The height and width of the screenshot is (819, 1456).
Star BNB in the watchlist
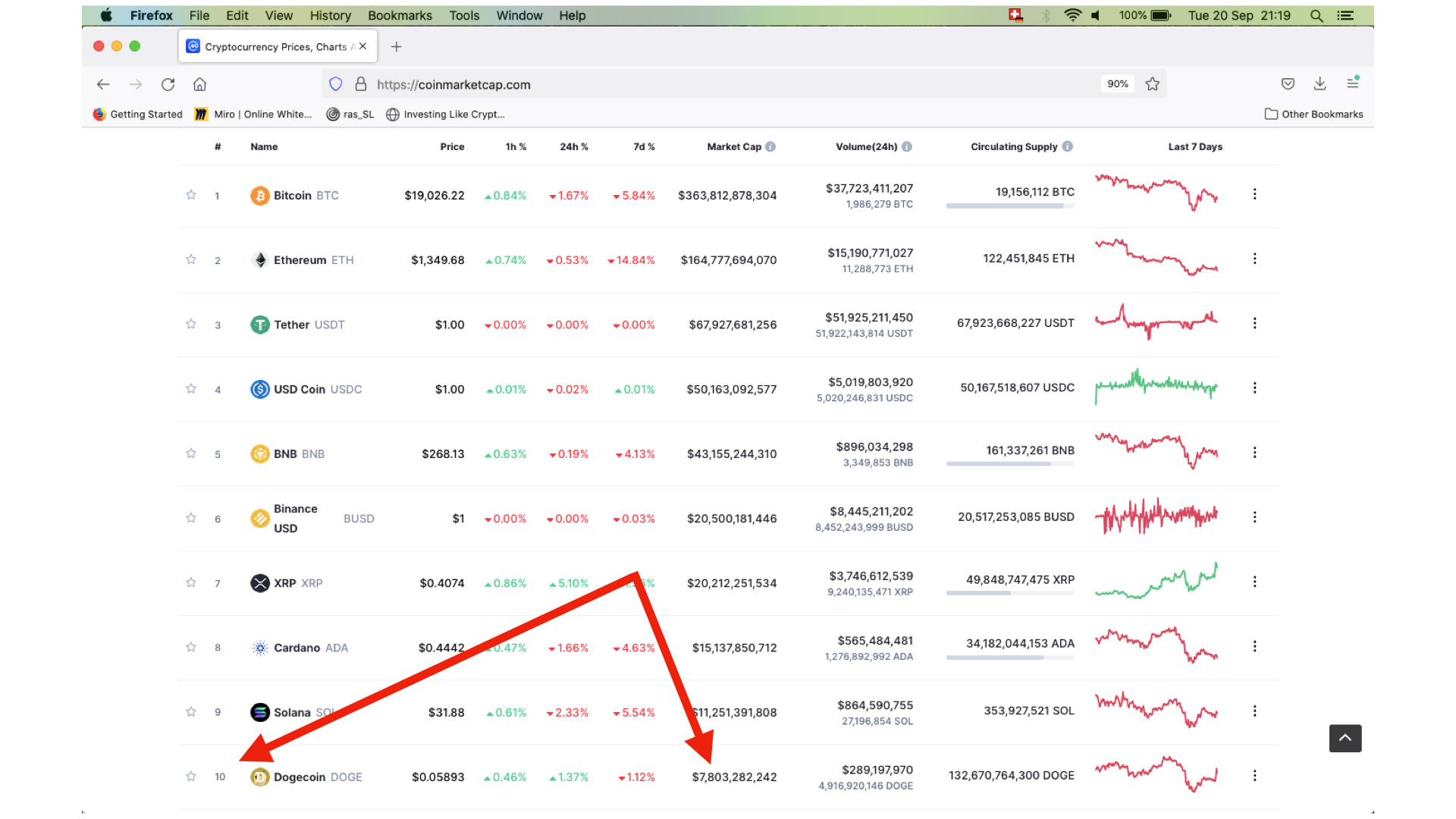(x=191, y=453)
